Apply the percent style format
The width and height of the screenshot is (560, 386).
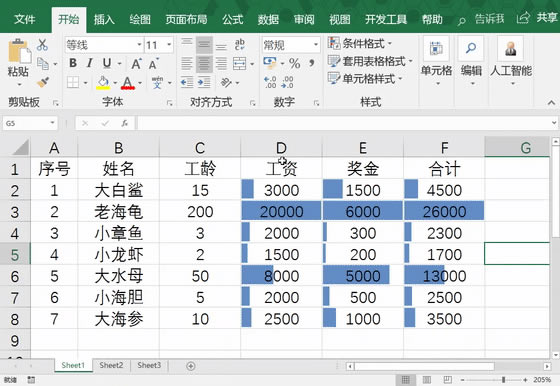coord(294,64)
